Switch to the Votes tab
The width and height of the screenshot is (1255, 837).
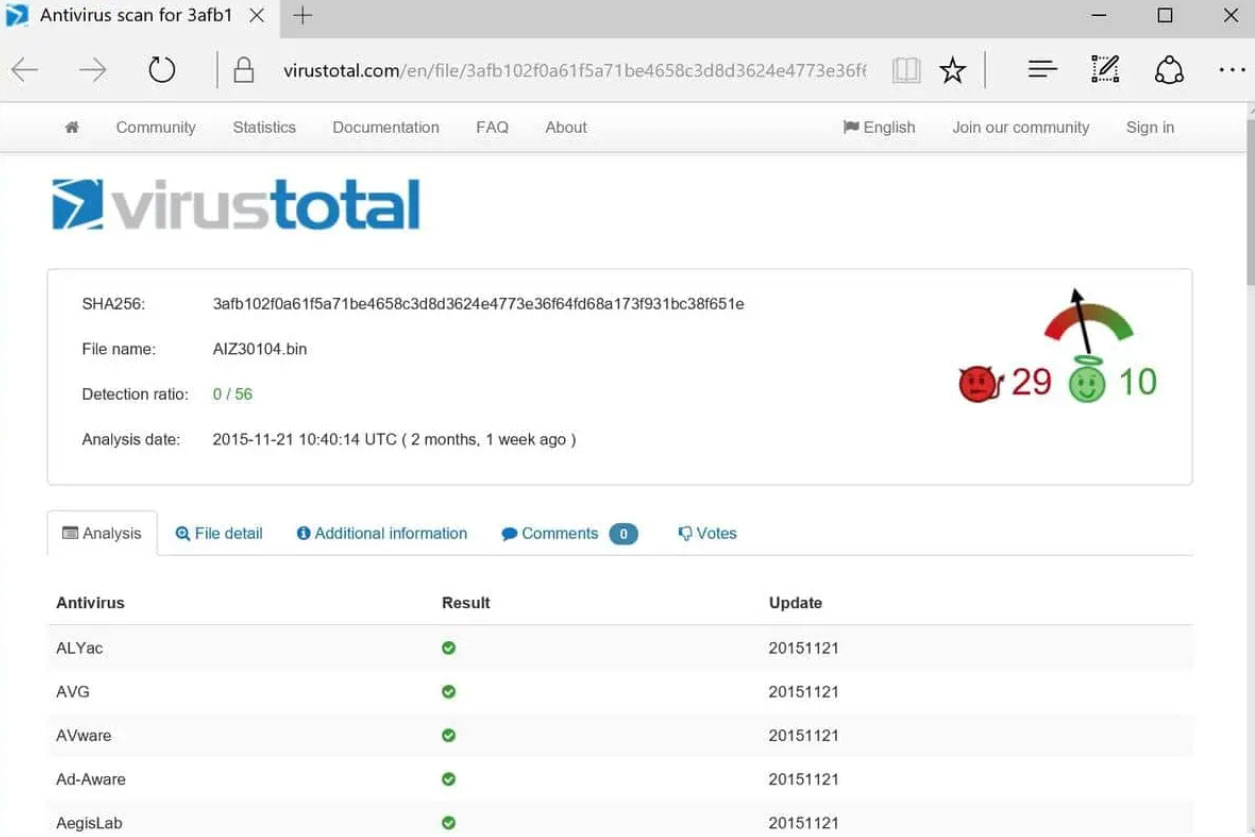[707, 534]
